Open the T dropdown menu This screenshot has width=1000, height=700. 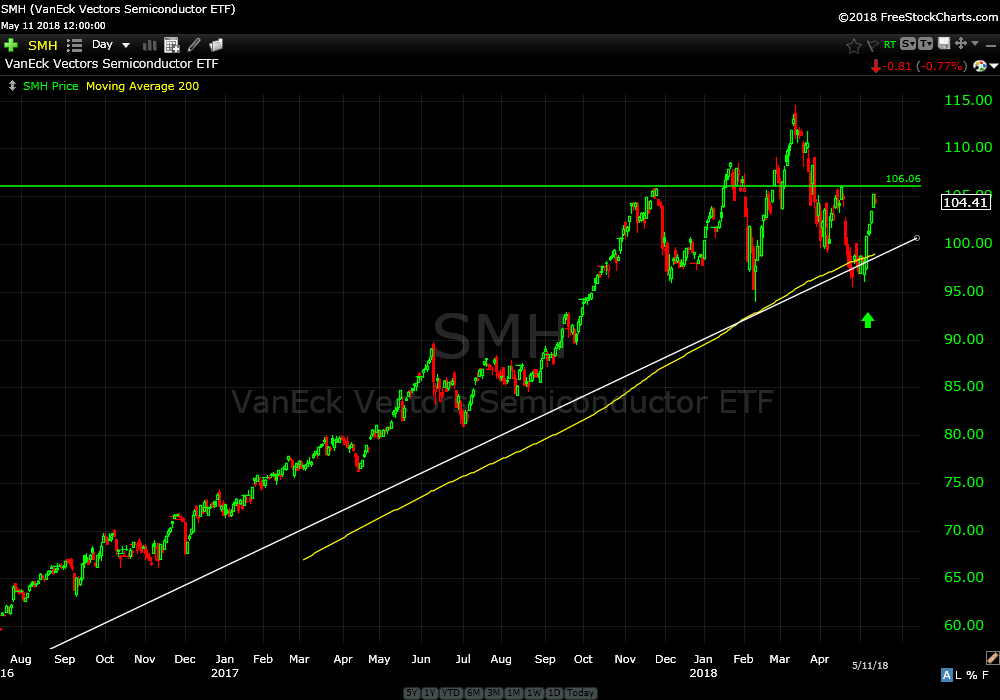(925, 44)
